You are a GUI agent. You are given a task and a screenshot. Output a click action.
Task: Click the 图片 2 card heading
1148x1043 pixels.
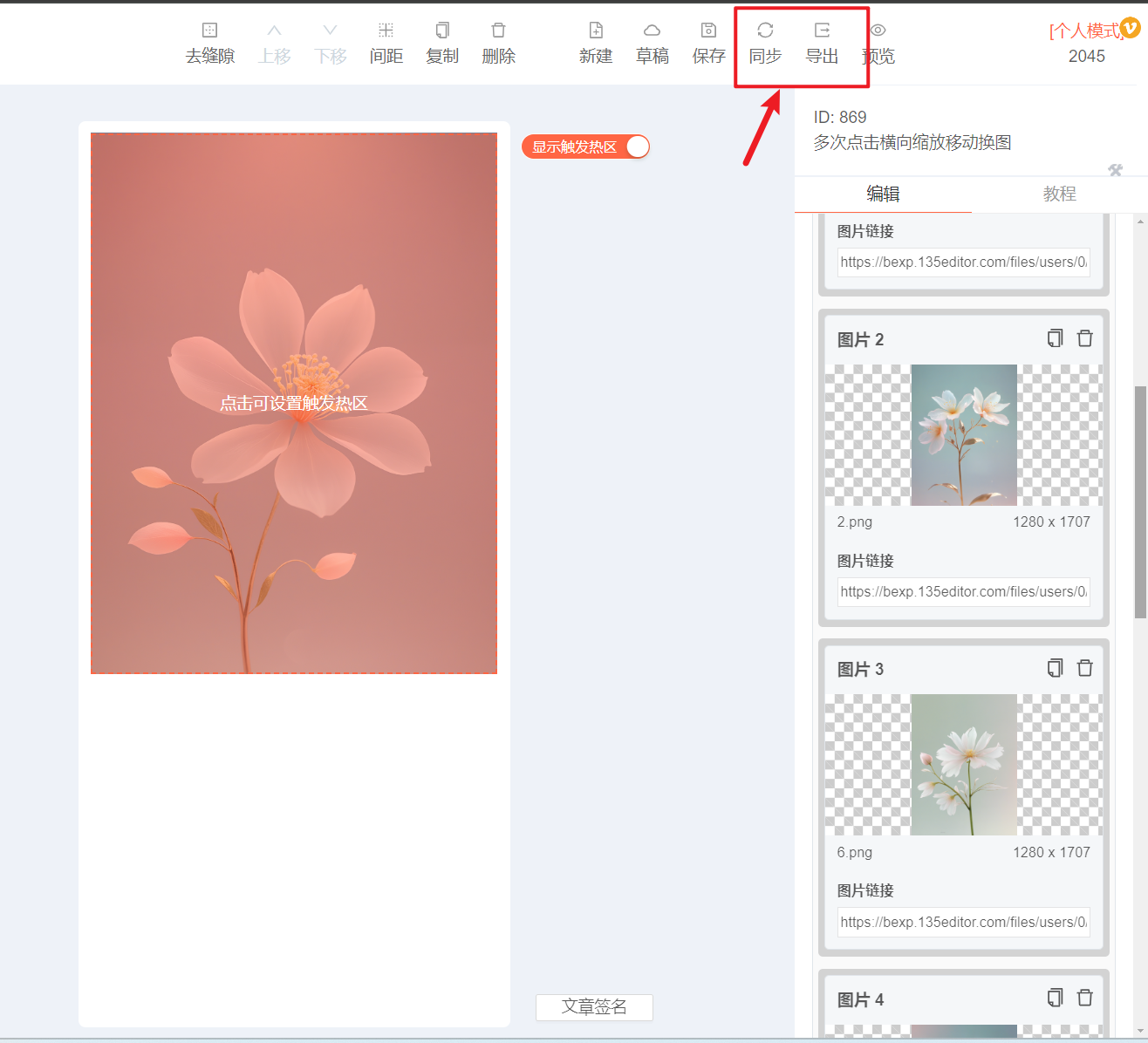[860, 339]
